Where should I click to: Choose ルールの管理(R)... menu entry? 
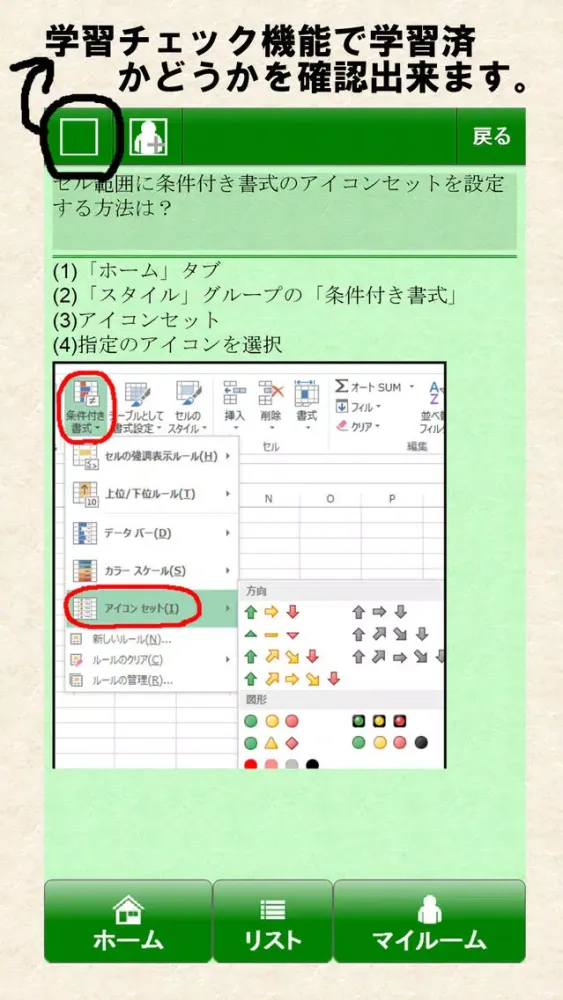pyautogui.click(x=152, y=680)
